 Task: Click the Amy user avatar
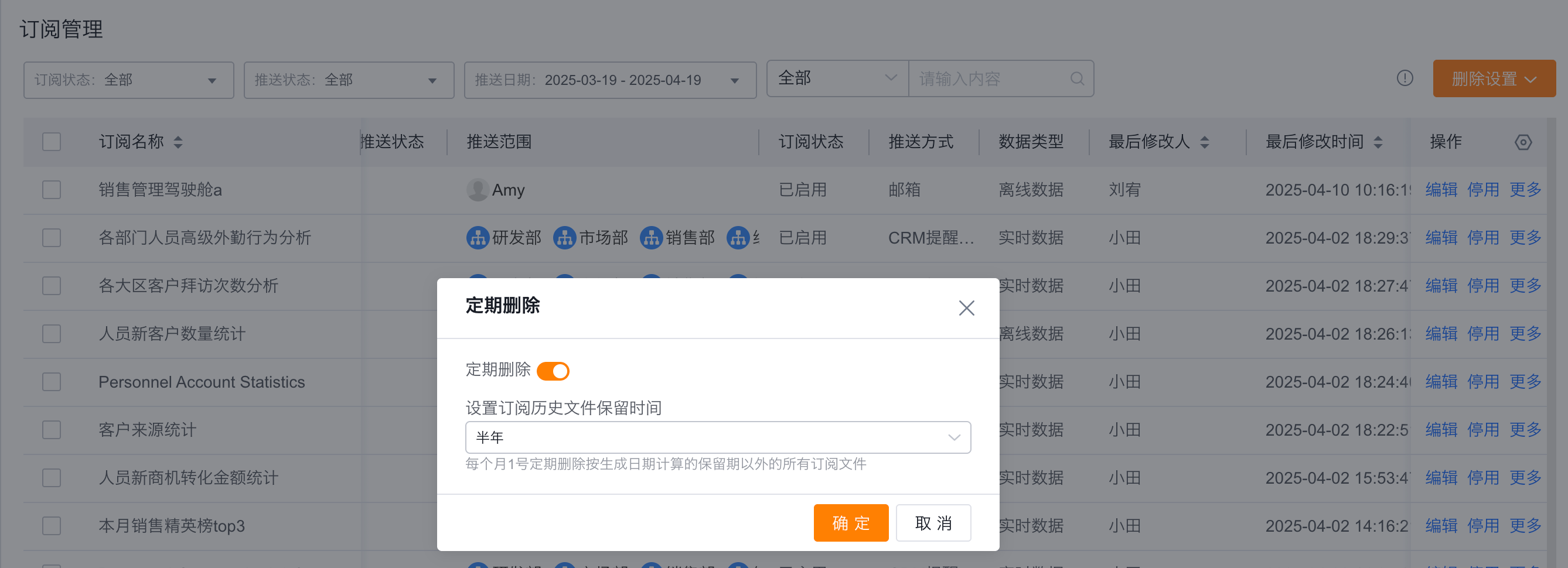478,190
